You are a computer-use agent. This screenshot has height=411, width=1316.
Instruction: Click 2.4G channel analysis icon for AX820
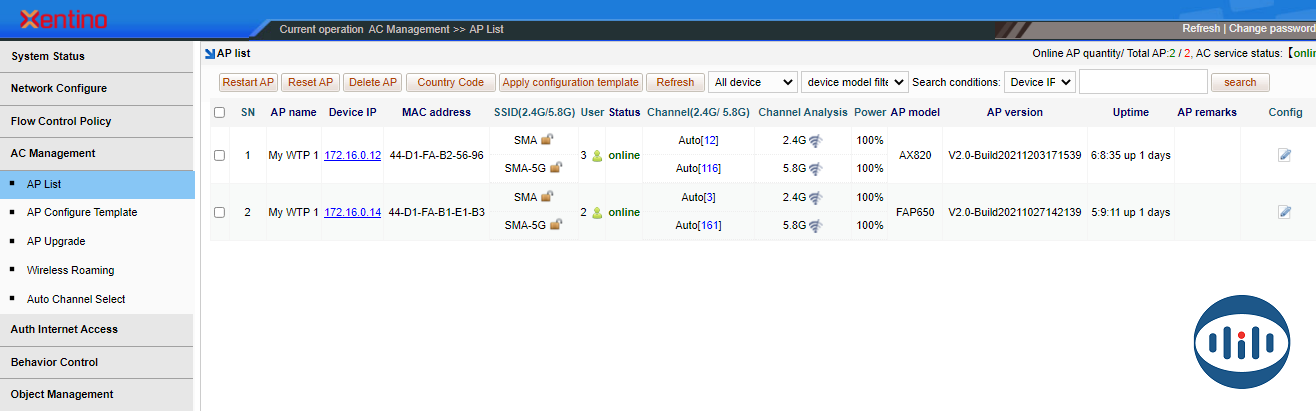815,141
